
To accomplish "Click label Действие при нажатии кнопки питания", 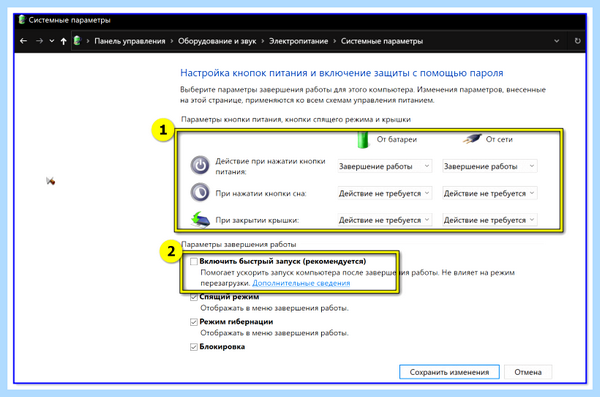I will click(x=270, y=166).
